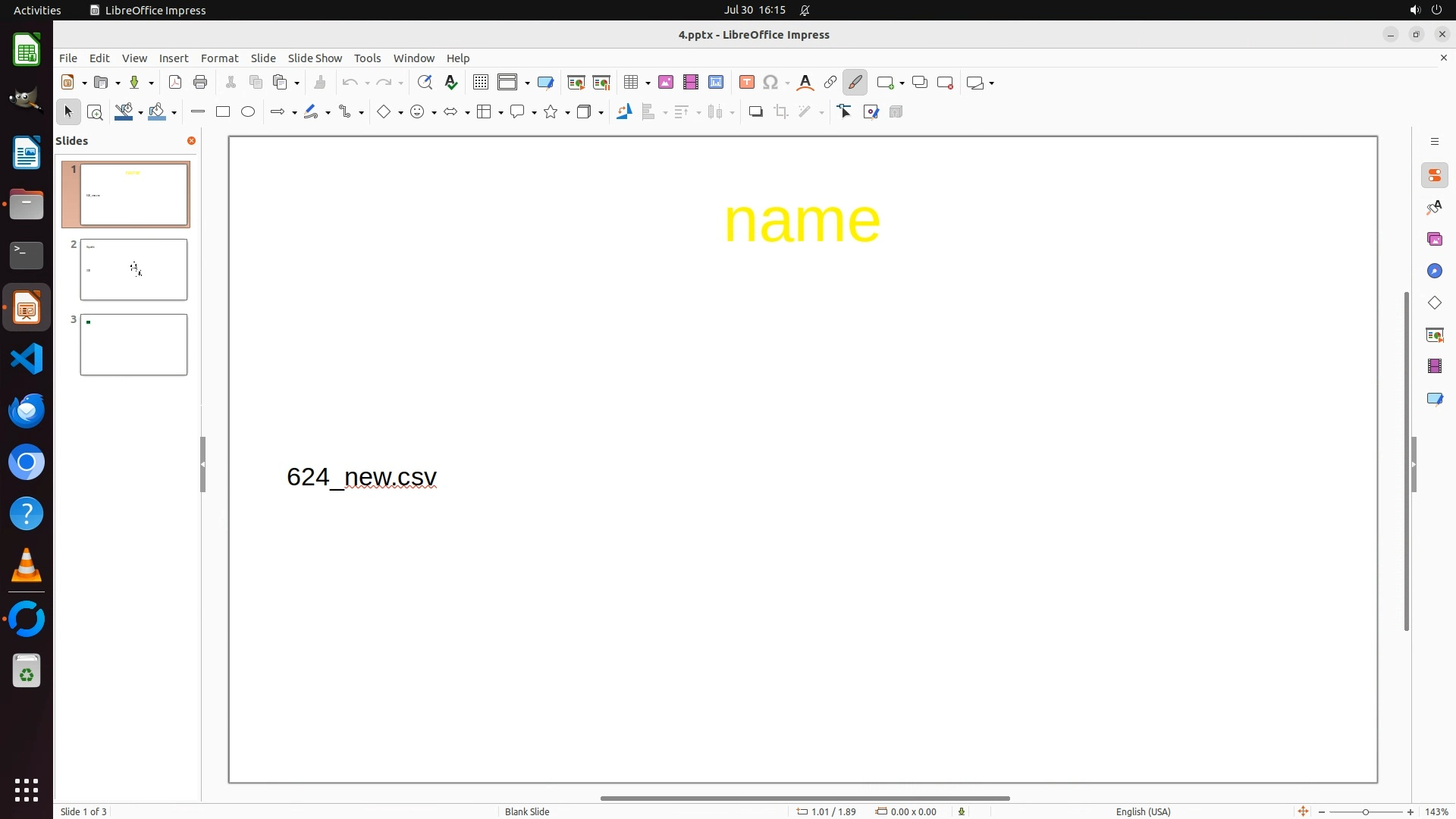Toggle Show Draw Functions highlighter button
The width and height of the screenshot is (1456, 819).
(x=855, y=83)
